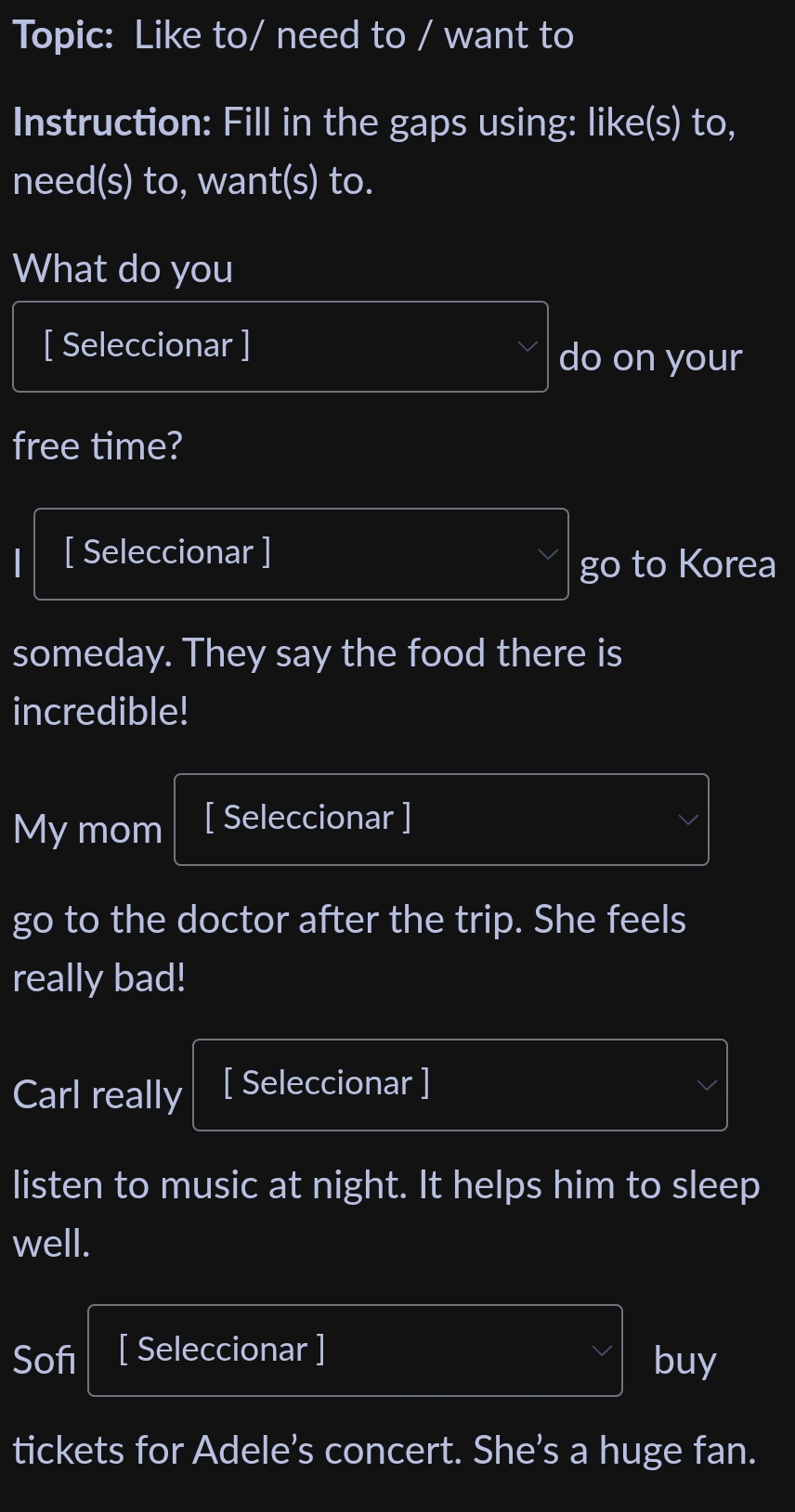The width and height of the screenshot is (795, 1512).
Task: Click the bold 'Topic:' label
Action: pos(63,35)
